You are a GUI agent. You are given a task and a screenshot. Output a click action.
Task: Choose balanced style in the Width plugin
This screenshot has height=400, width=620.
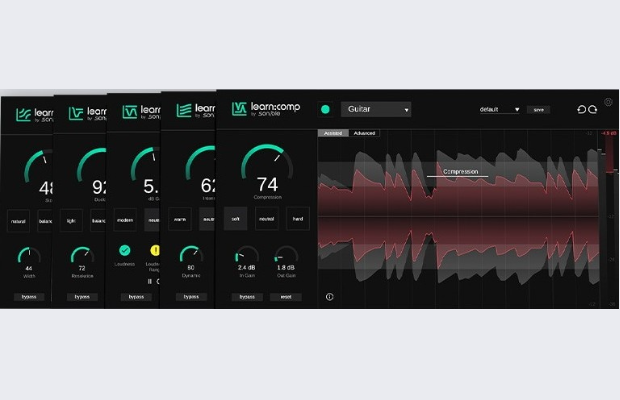pyautogui.click(x=45, y=221)
